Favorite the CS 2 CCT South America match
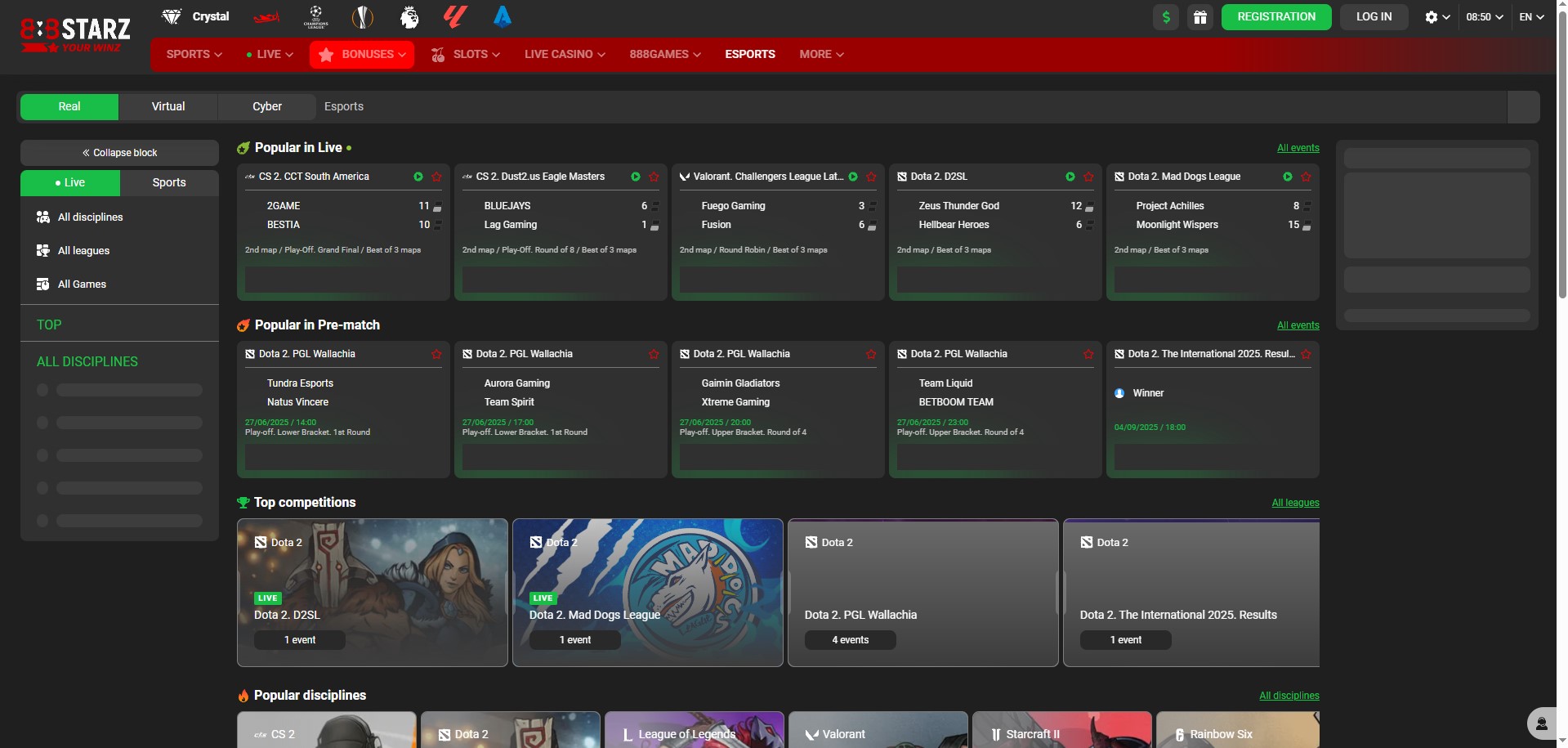 pos(436,177)
